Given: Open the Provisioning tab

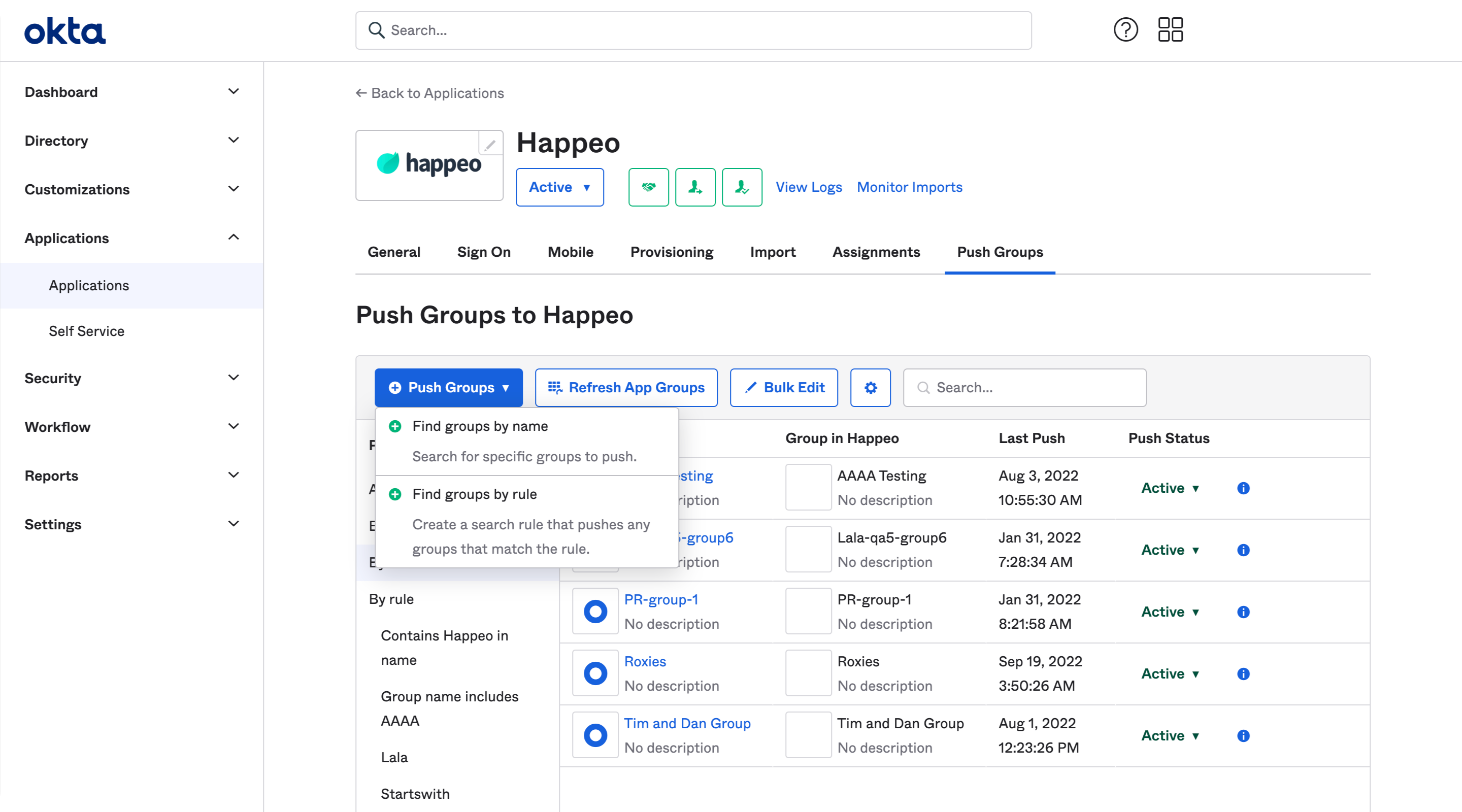Looking at the screenshot, I should 672,252.
